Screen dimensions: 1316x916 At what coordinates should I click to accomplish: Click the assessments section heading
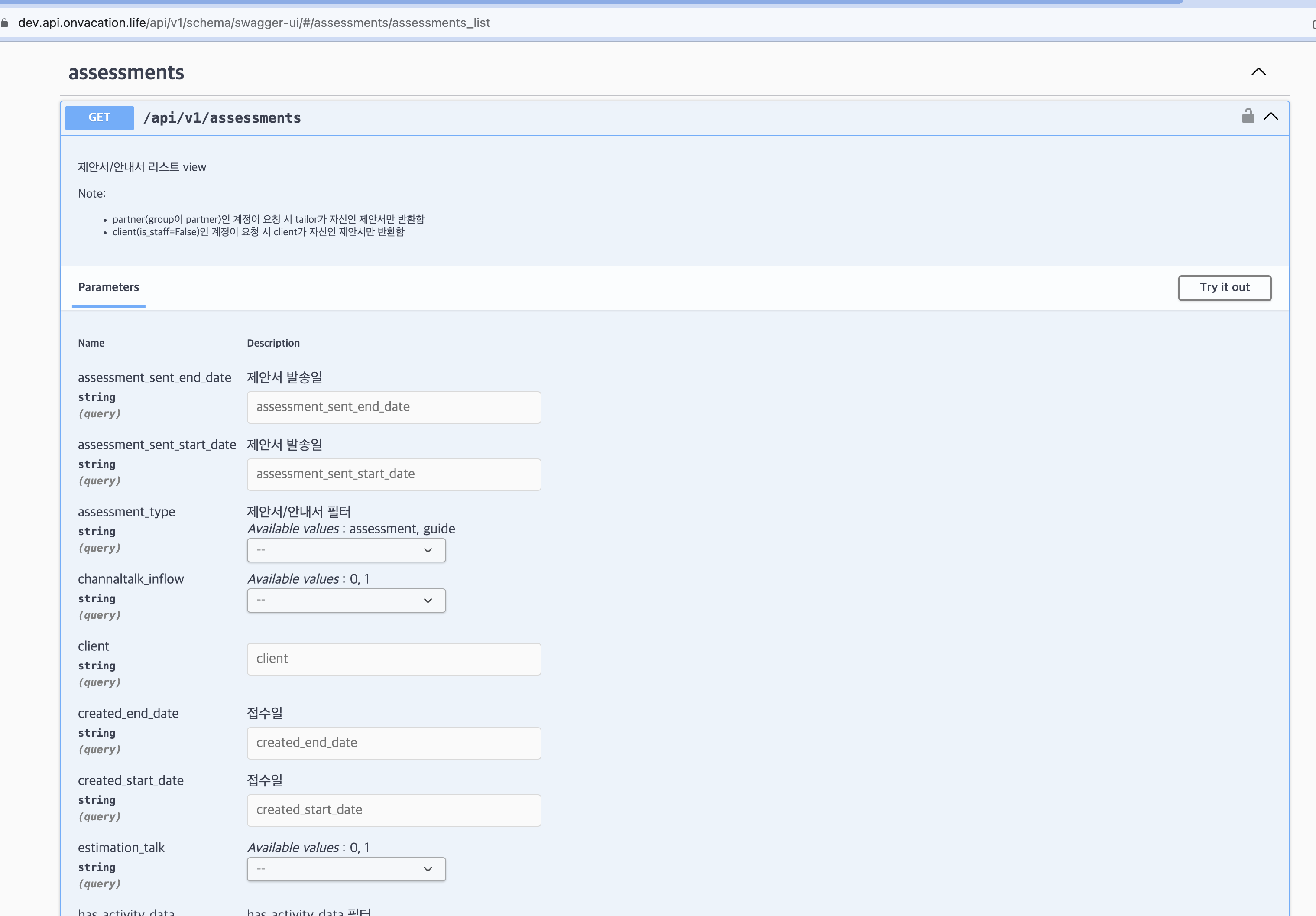126,72
